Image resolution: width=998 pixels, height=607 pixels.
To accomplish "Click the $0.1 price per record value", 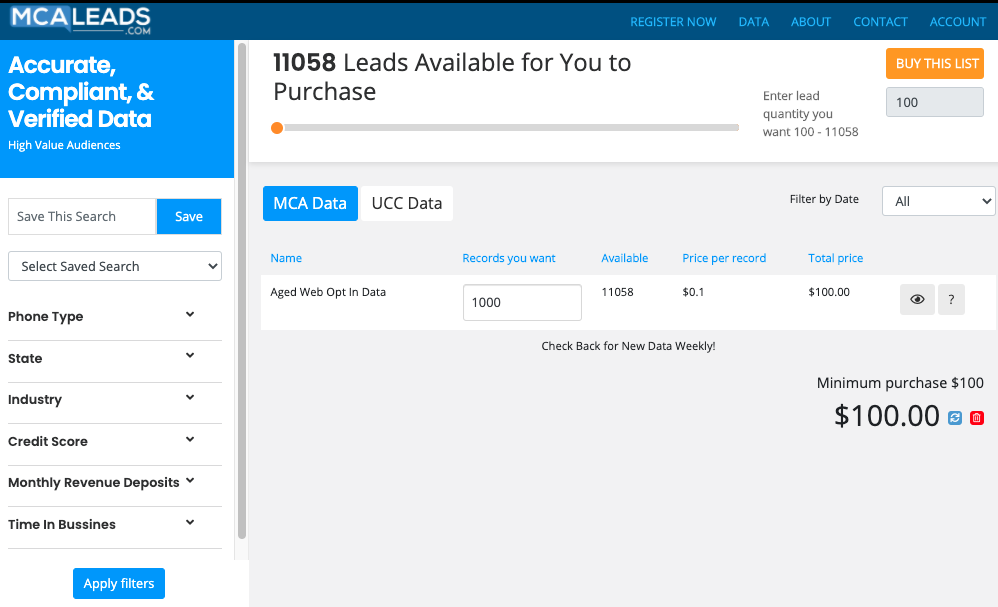I will tap(693, 292).
